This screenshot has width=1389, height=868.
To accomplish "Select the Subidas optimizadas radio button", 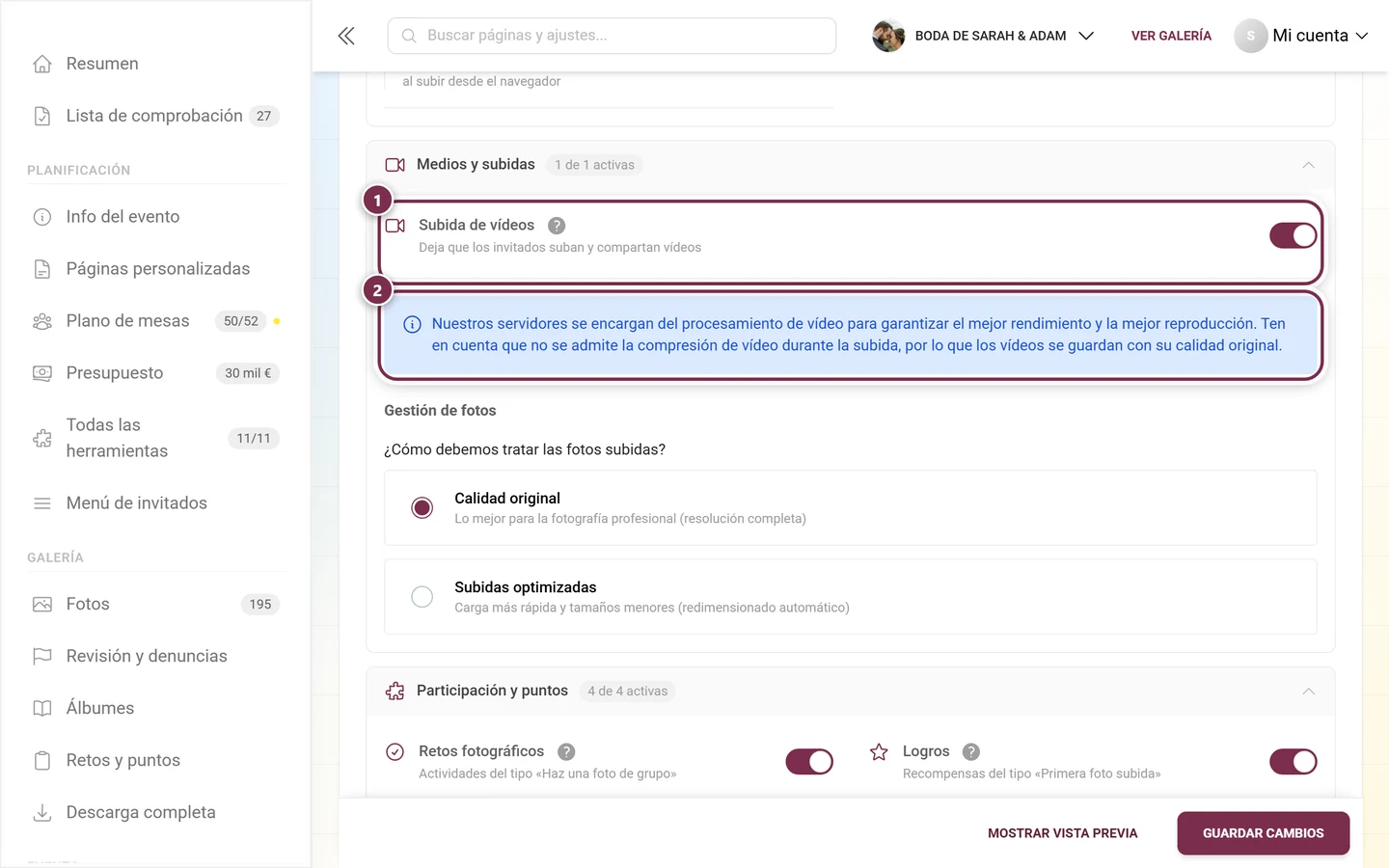I will pyautogui.click(x=422, y=597).
